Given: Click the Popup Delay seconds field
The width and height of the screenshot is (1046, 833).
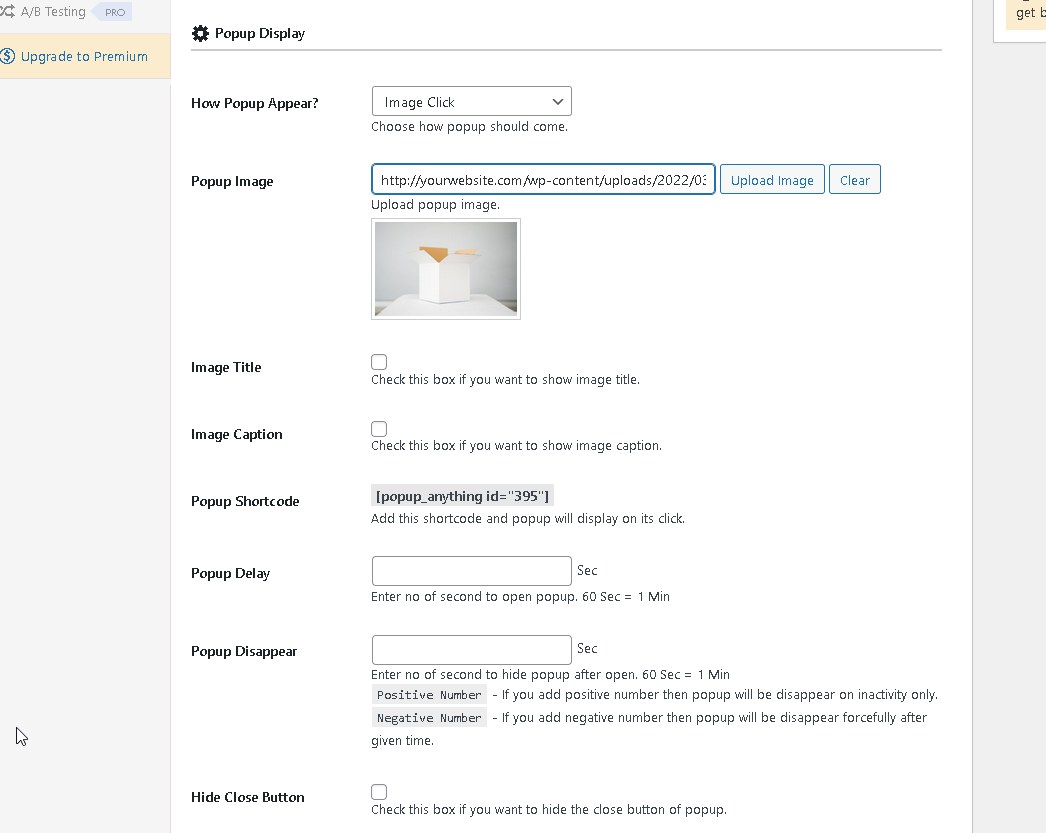Looking at the screenshot, I should 471,570.
